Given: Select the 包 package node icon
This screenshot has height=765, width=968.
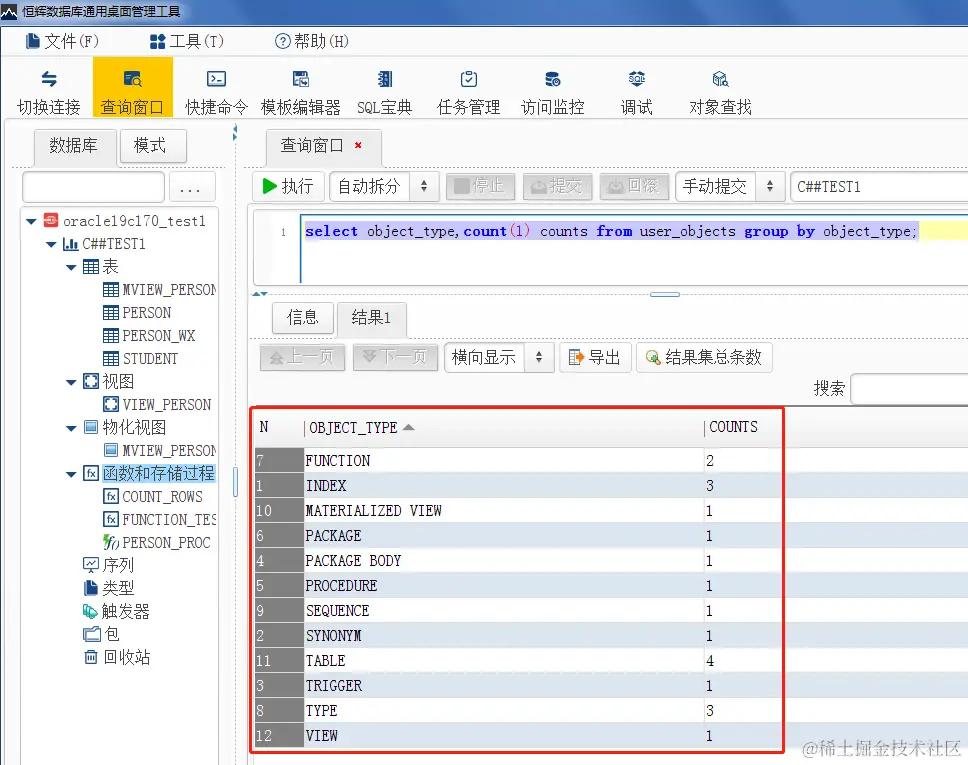Looking at the screenshot, I should pyautogui.click(x=91, y=634).
